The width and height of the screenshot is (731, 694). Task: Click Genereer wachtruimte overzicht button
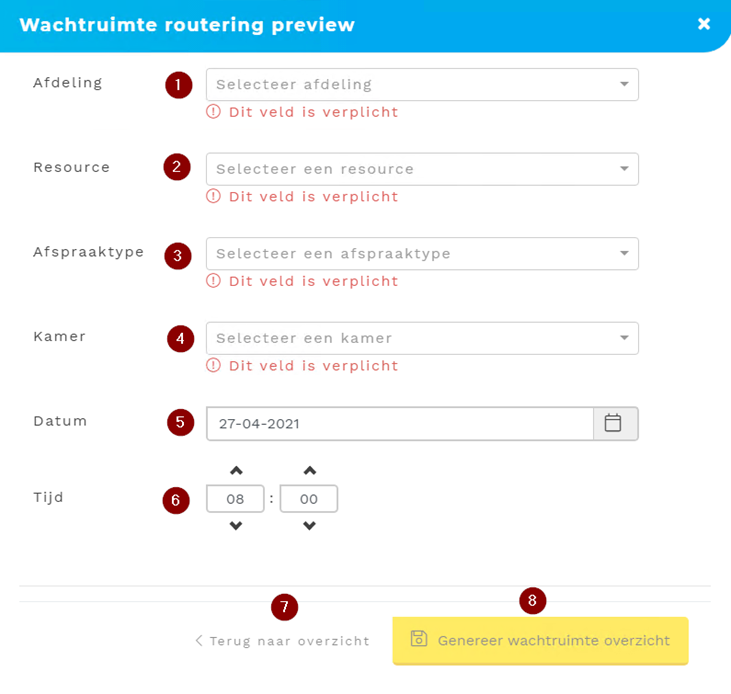pyautogui.click(x=540, y=640)
